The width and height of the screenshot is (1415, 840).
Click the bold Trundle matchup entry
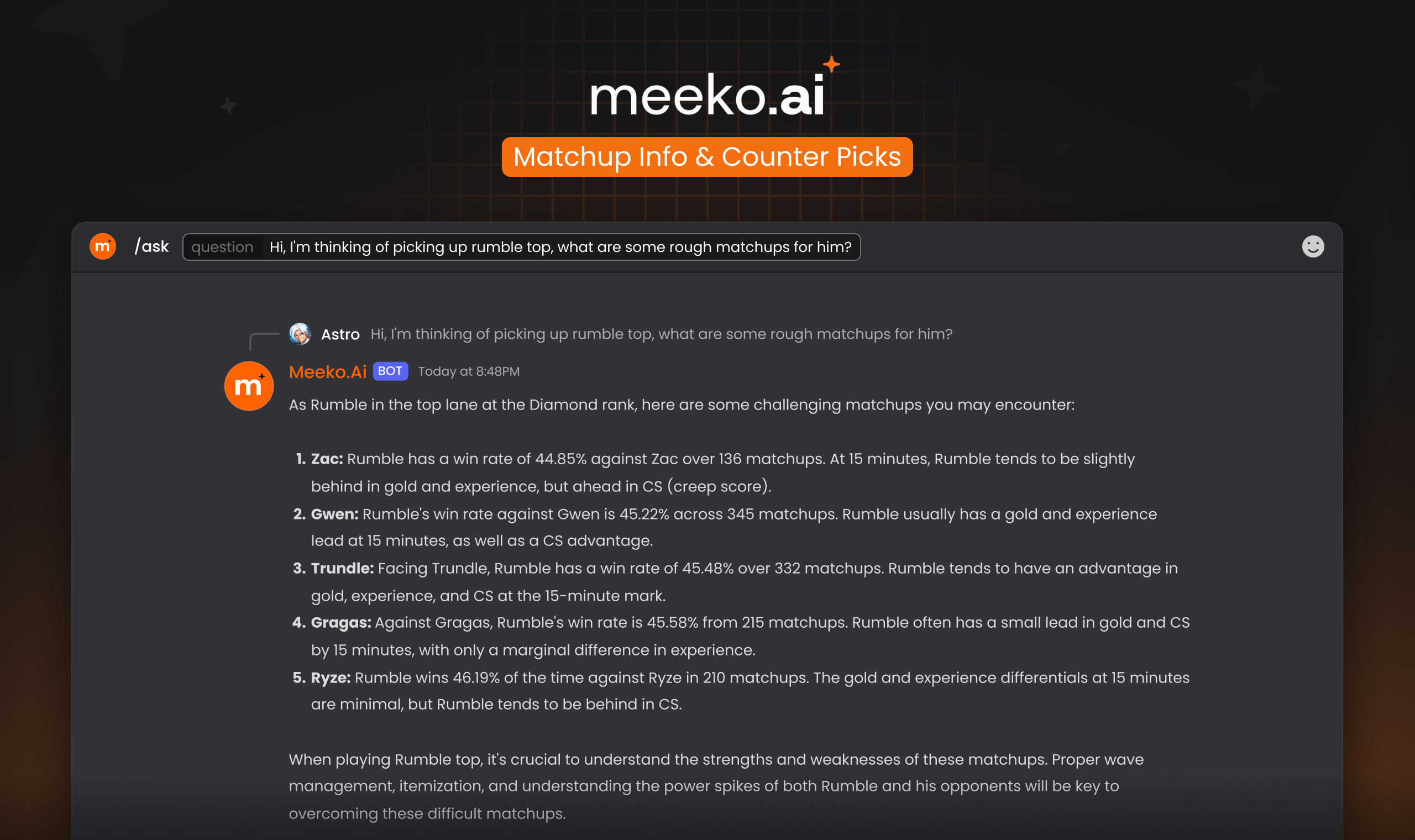click(x=342, y=568)
